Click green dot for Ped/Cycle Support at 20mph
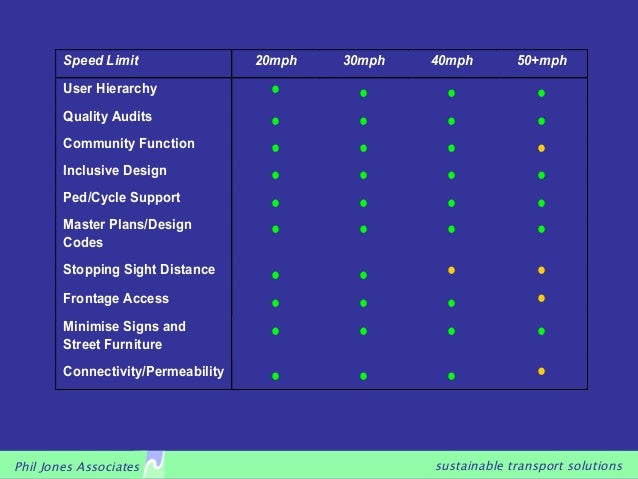 click(x=275, y=203)
